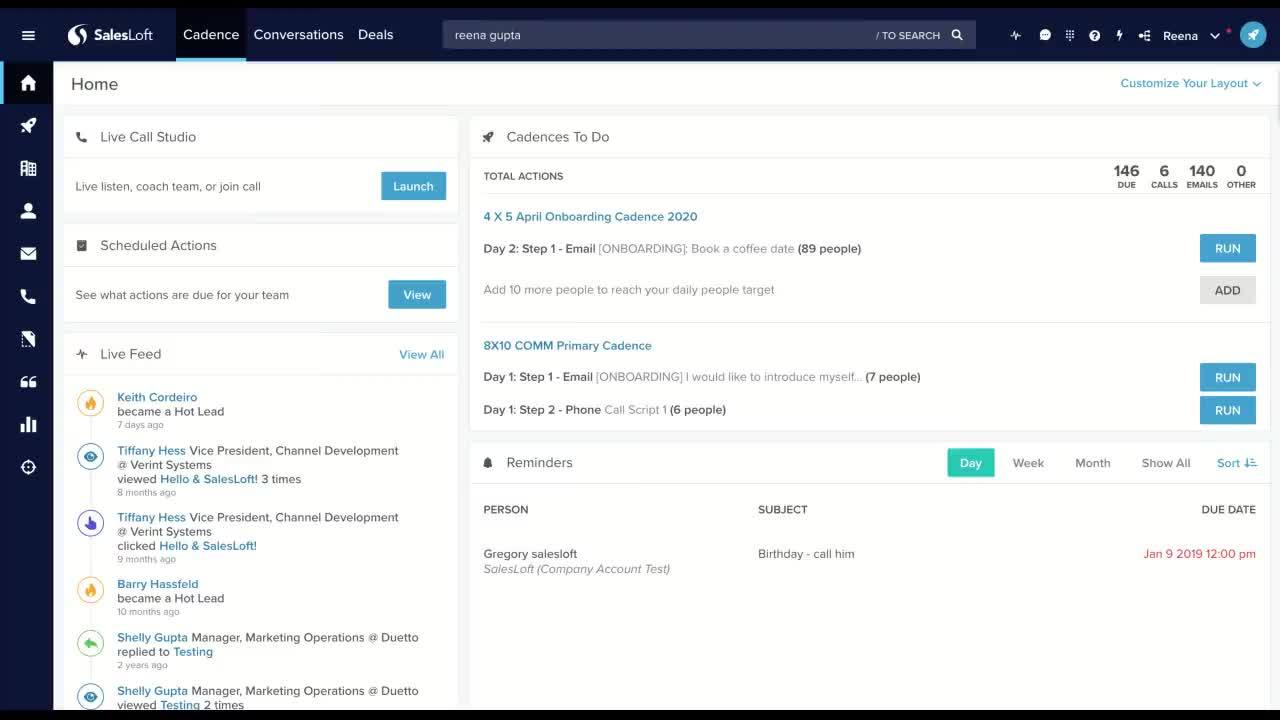Run Day 1 Step 1 Email action

coord(1228,377)
